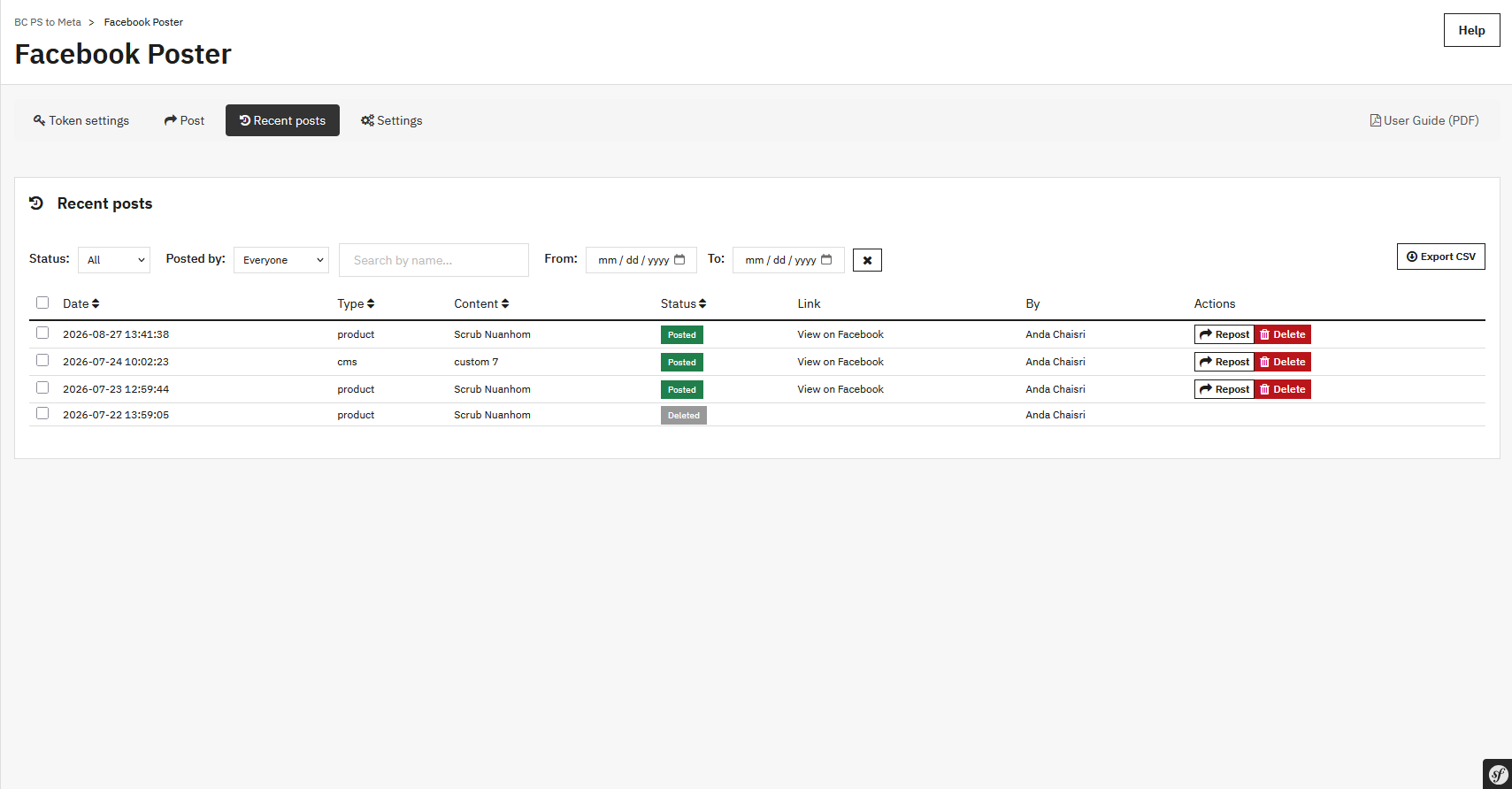Export the posts list as CSV
This screenshot has width=1512, height=789.
coord(1441,257)
